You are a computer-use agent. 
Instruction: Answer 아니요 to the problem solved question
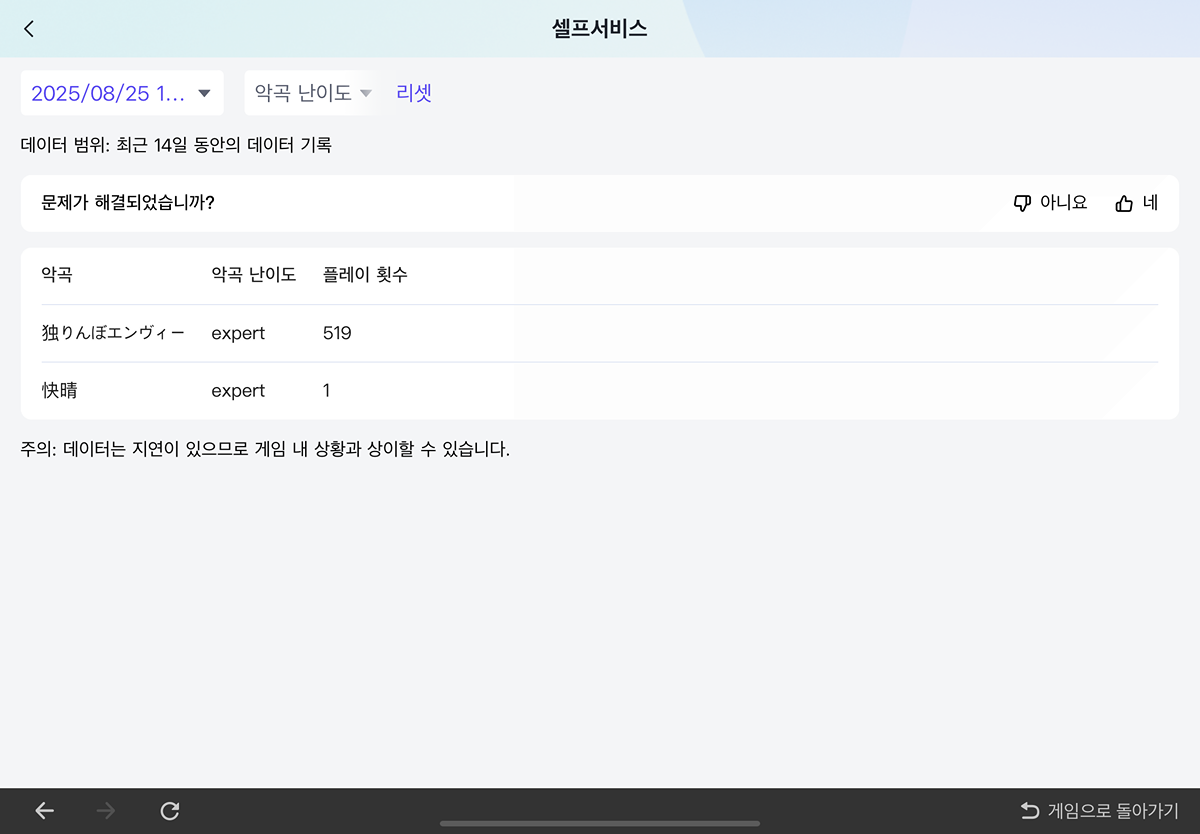[1063, 203]
